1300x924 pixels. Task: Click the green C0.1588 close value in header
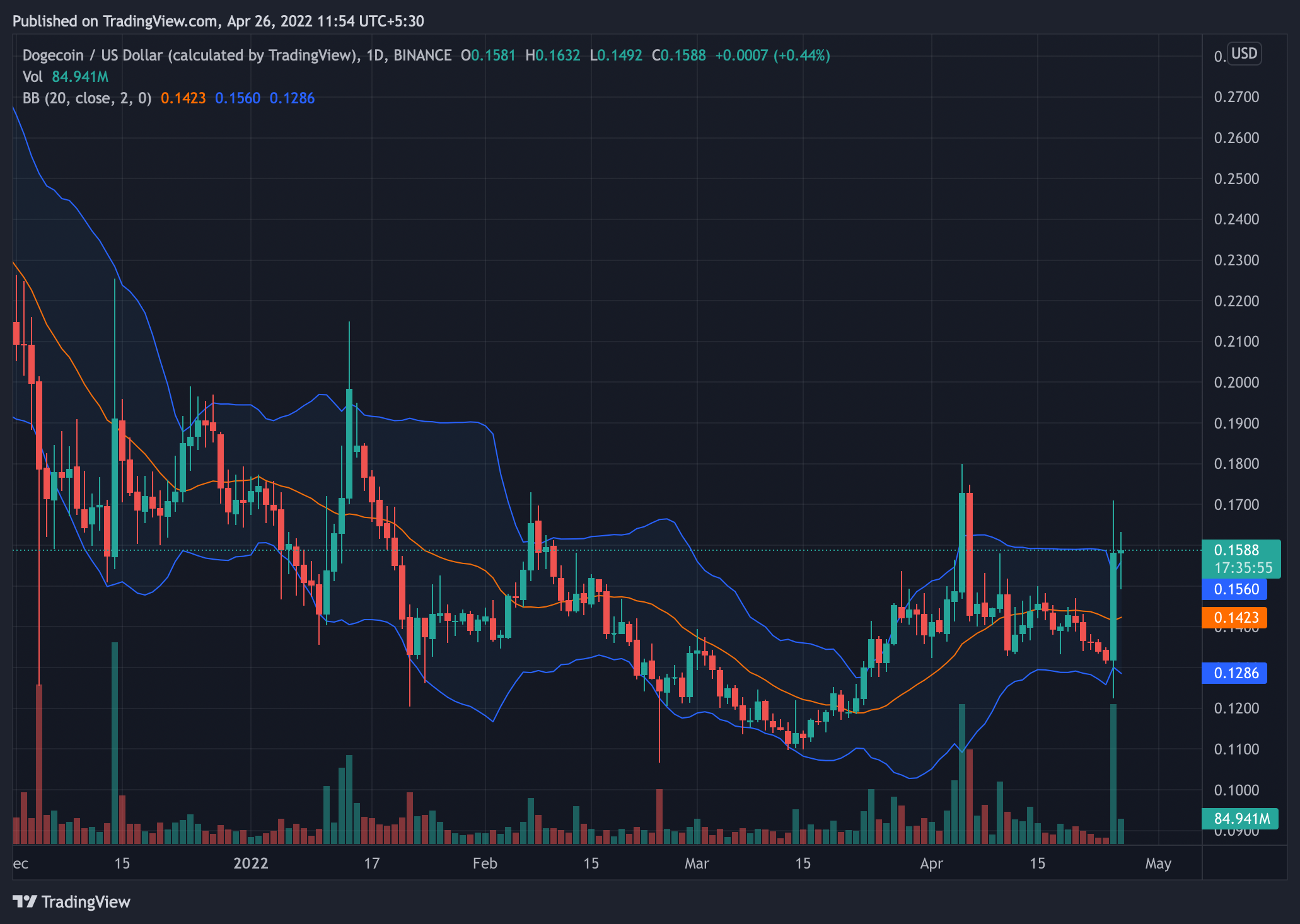coord(679,55)
